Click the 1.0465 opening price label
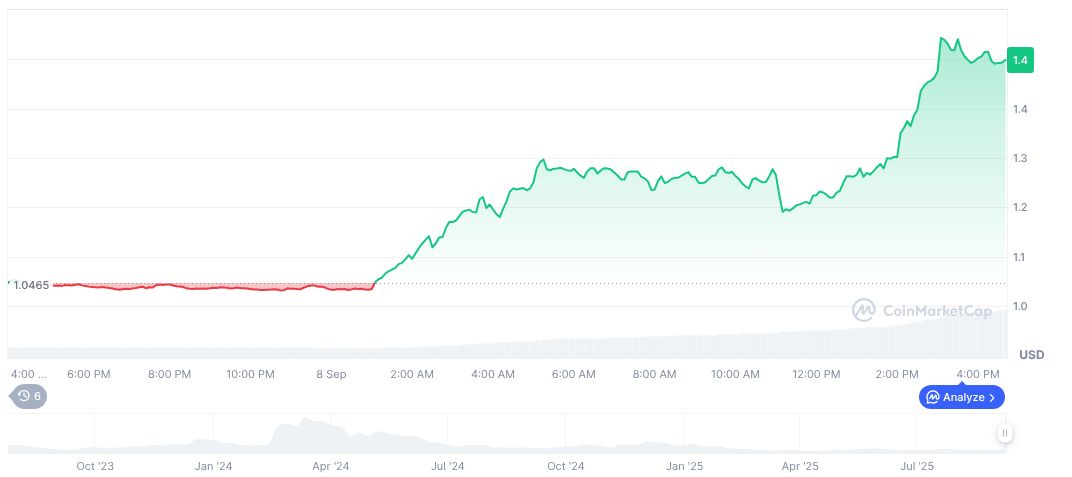Screen dimensions: 1072x477 [30, 285]
